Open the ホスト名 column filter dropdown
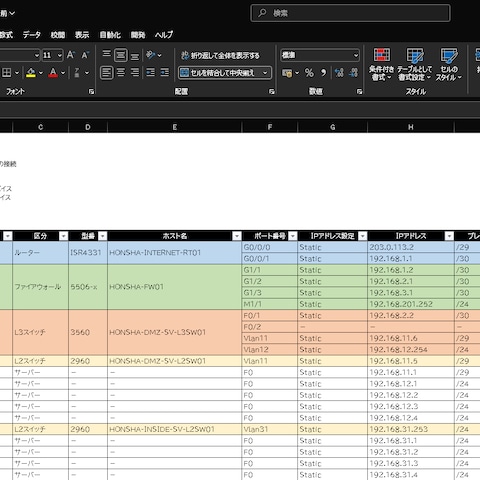Image resolution: width=480 pixels, height=480 pixels. coord(237,236)
